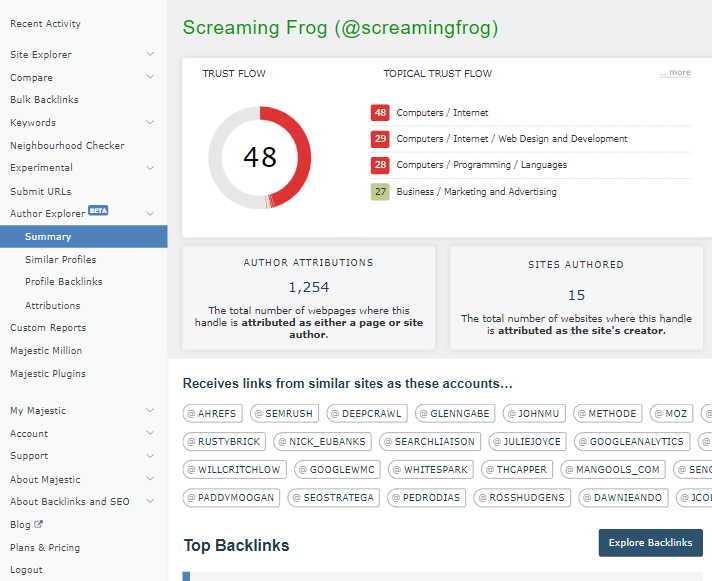Select Similar Profiles in sidebar

61,260
